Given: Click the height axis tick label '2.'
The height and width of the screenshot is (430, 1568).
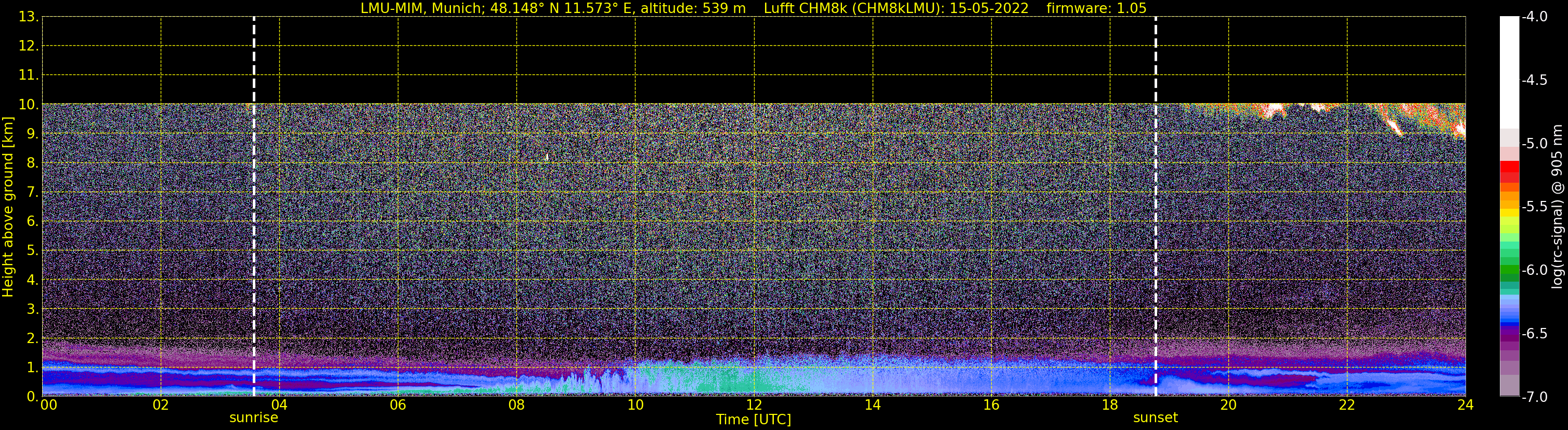Looking at the screenshot, I should (x=32, y=338).
